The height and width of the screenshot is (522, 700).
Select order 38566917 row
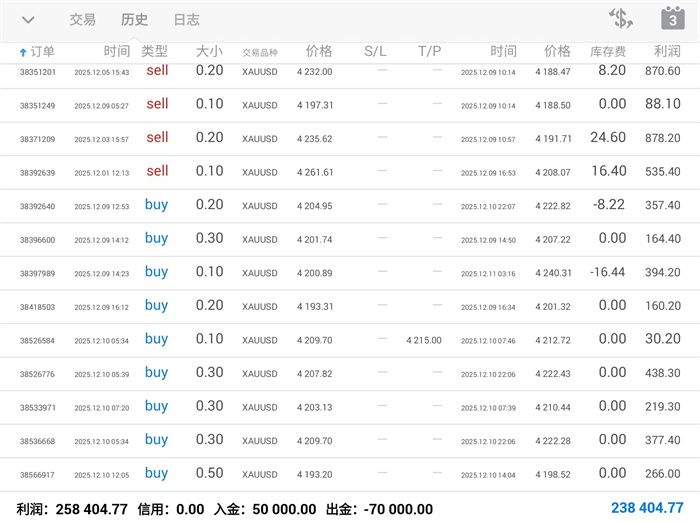[x=350, y=474]
